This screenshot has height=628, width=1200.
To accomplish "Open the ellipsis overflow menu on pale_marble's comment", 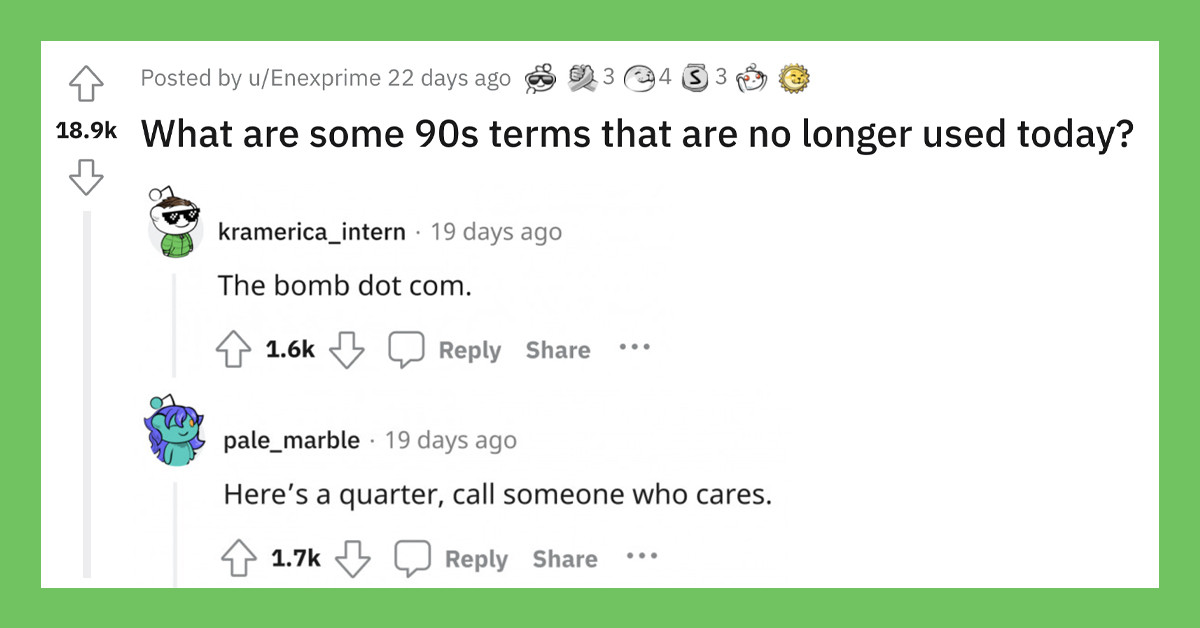I will pos(641,558).
